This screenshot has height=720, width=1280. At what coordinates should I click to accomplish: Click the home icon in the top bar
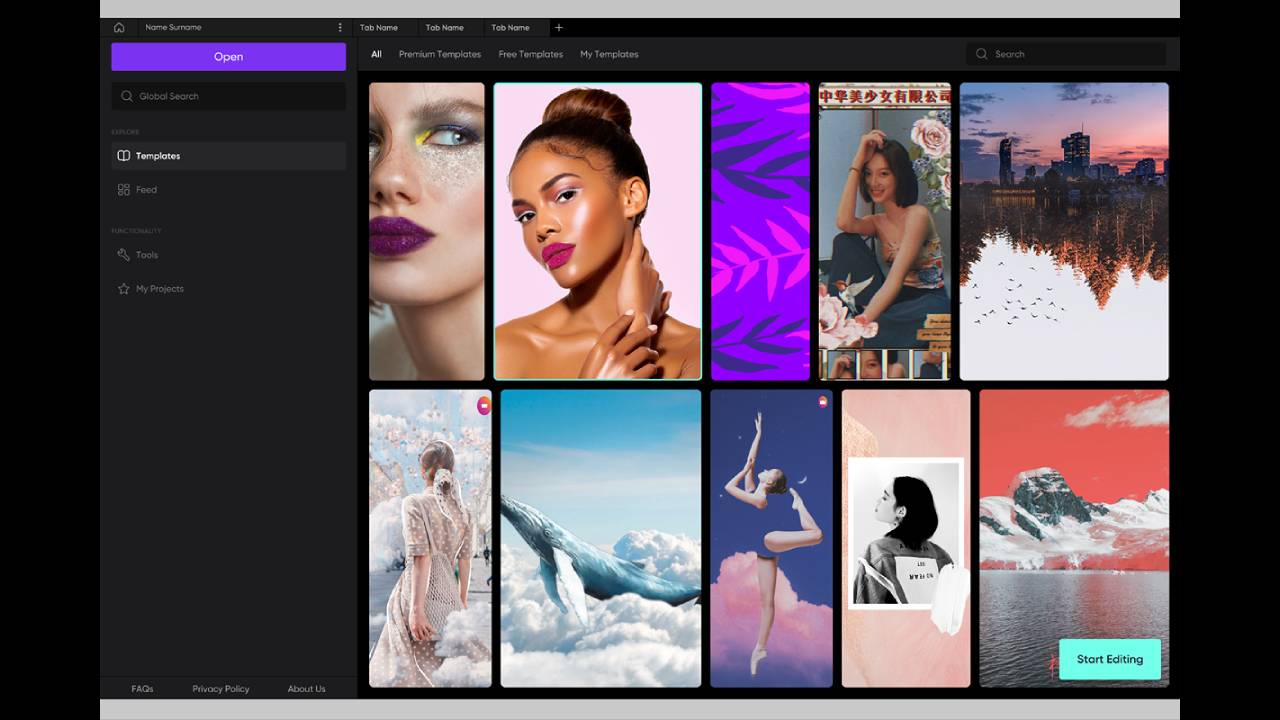(x=119, y=28)
